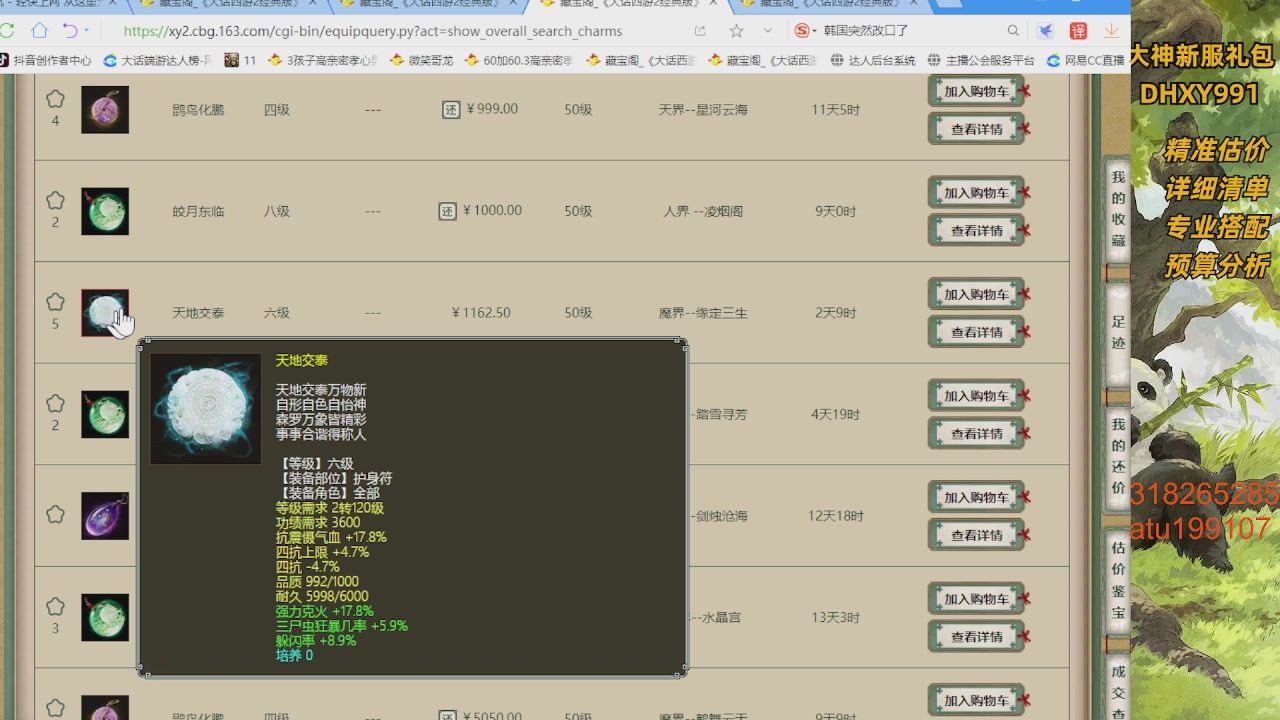Click 天地交泰 white charm thumbnail
This screenshot has width=1280, height=720.
(105, 313)
